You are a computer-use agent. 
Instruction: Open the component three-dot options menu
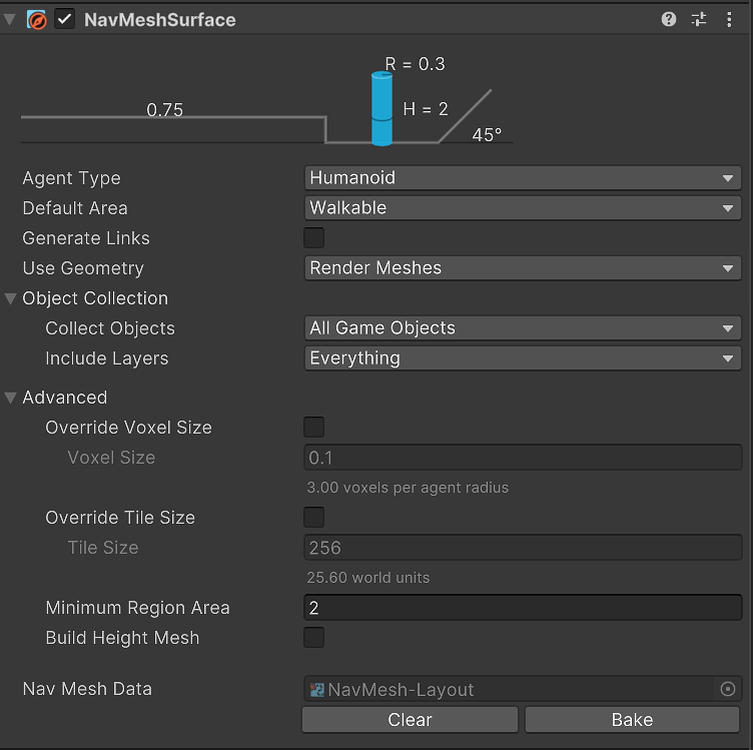[x=729, y=19]
